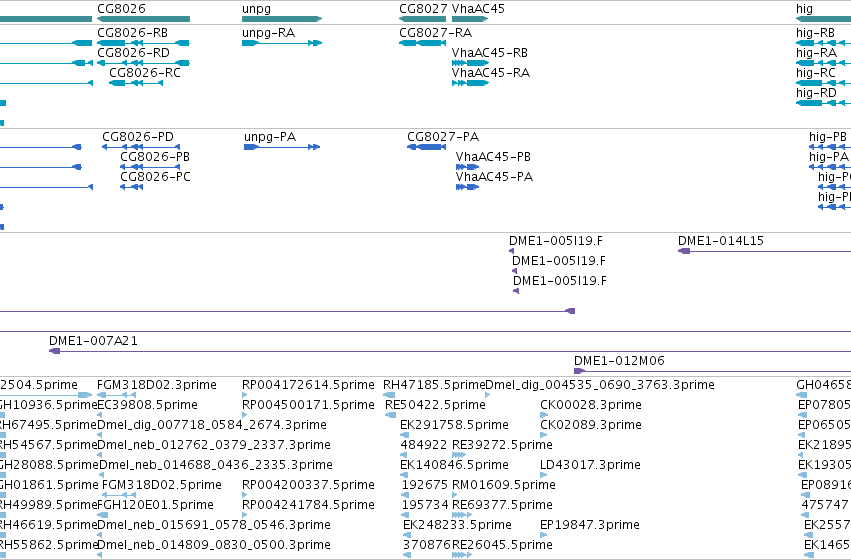Select CK00028.3prime EST label
This screenshot has height=560, width=851.
[591, 405]
